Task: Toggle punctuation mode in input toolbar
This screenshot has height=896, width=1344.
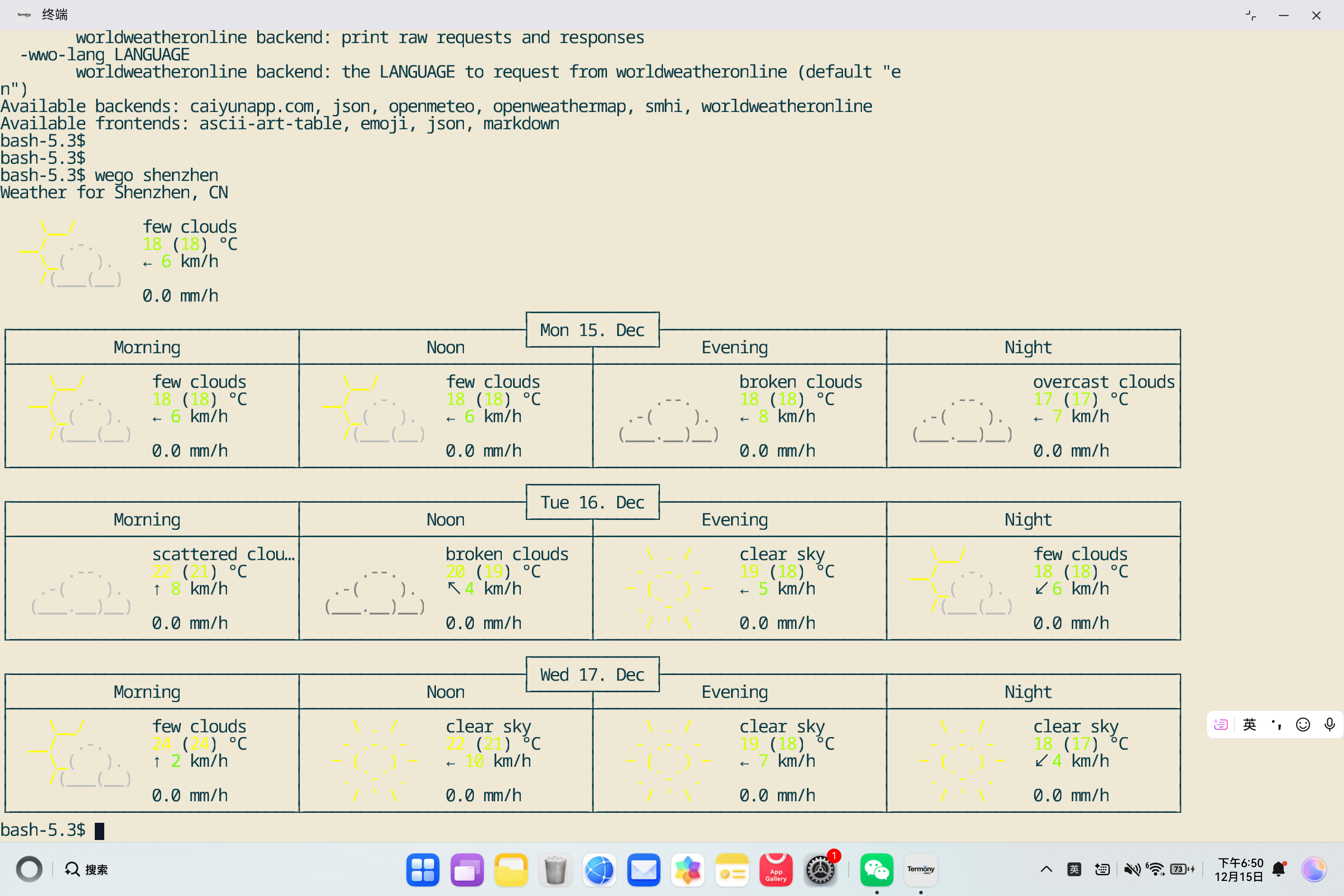Action: click(x=1276, y=725)
